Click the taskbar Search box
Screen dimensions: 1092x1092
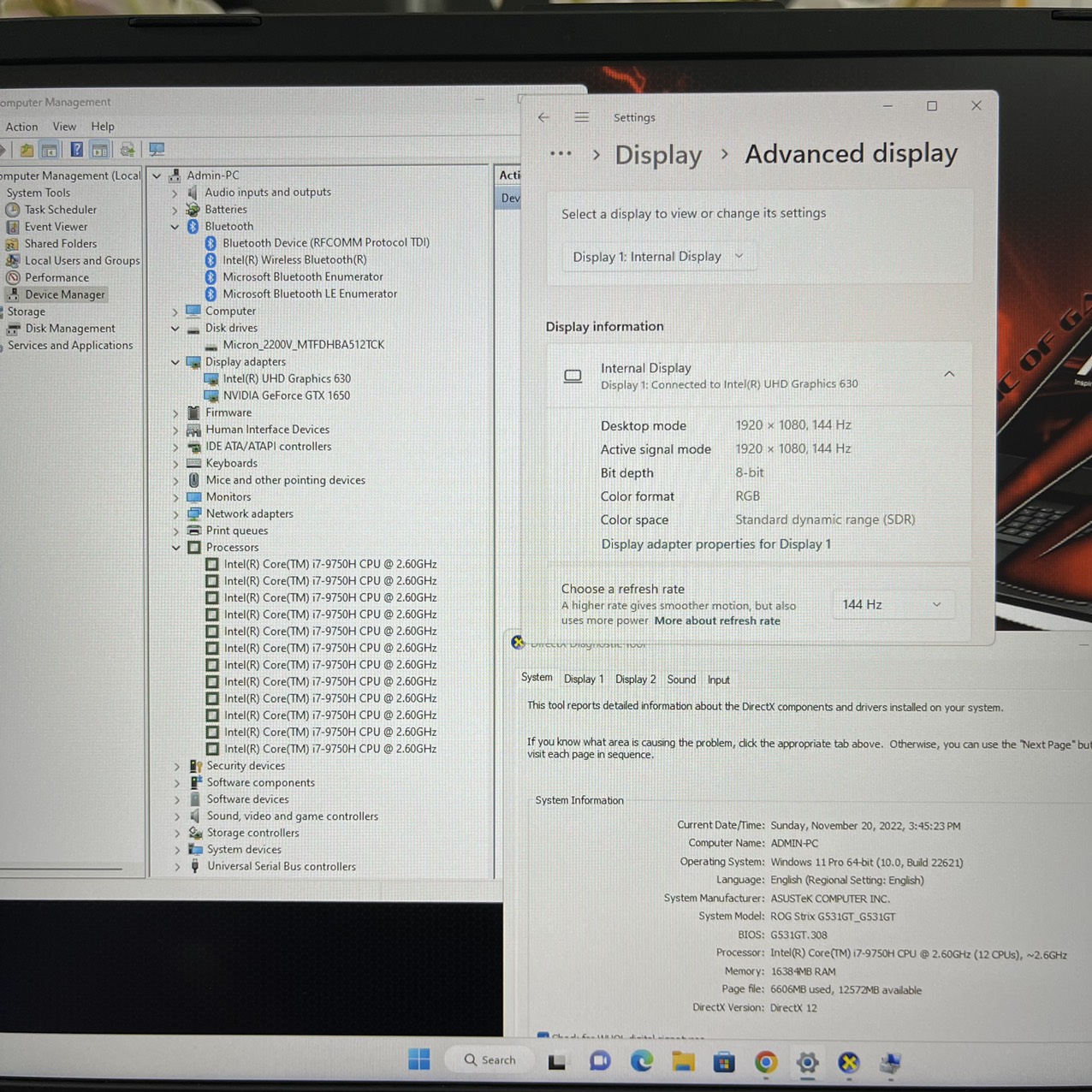tap(490, 1060)
